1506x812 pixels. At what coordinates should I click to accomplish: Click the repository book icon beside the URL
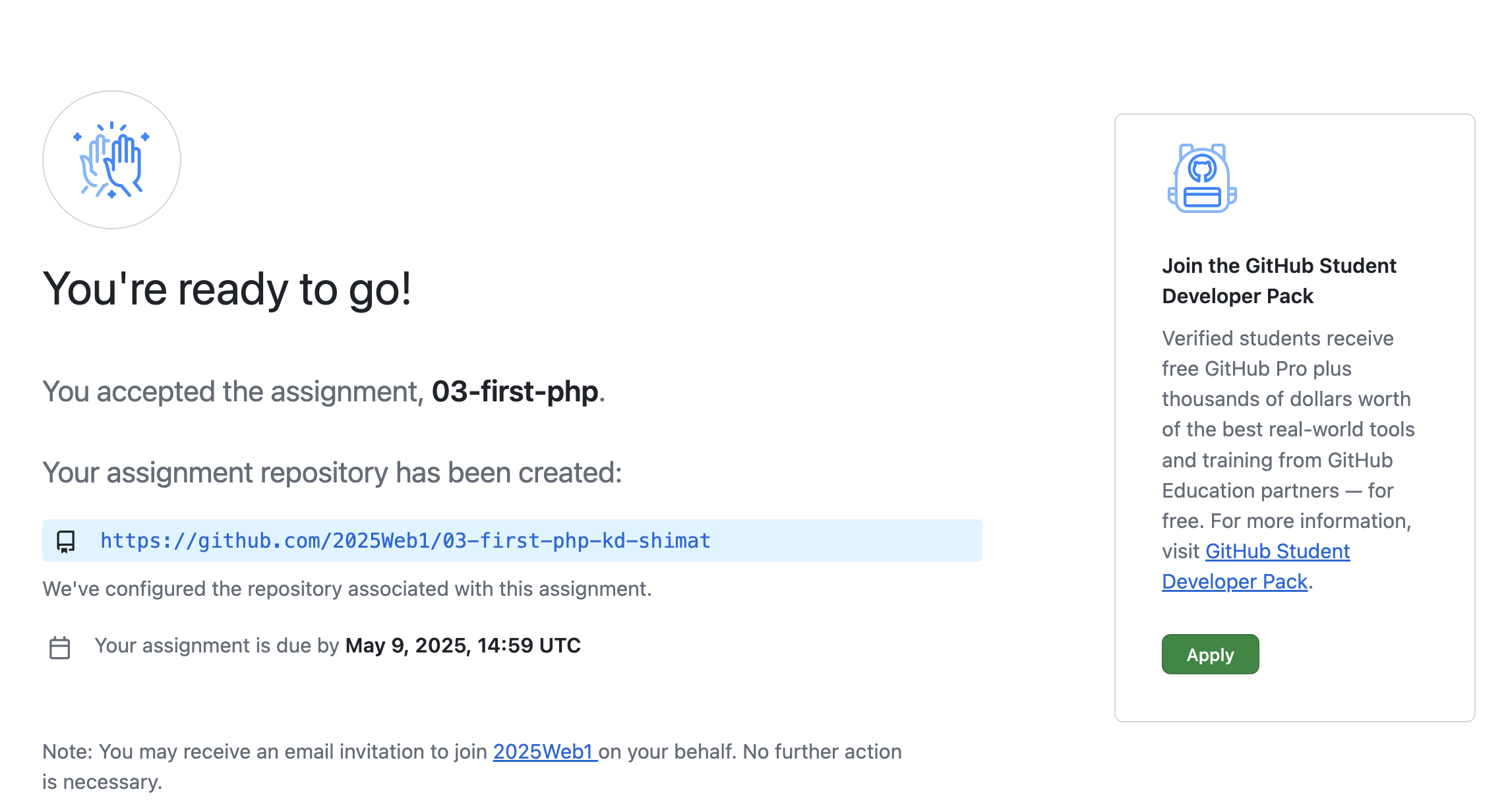click(66, 540)
